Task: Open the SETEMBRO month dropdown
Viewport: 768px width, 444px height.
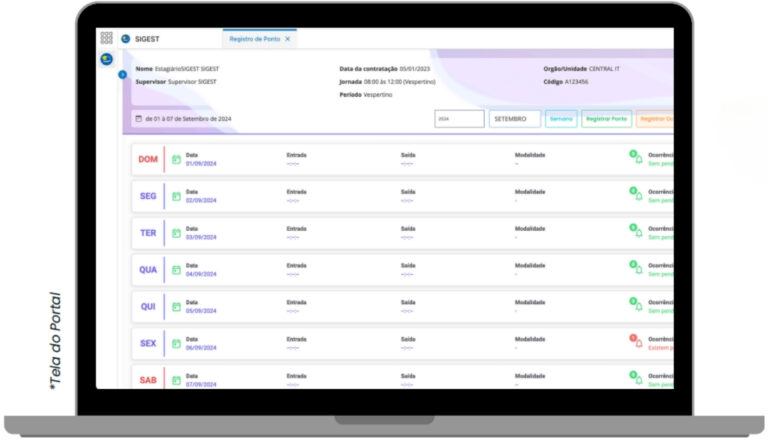Action: point(515,119)
